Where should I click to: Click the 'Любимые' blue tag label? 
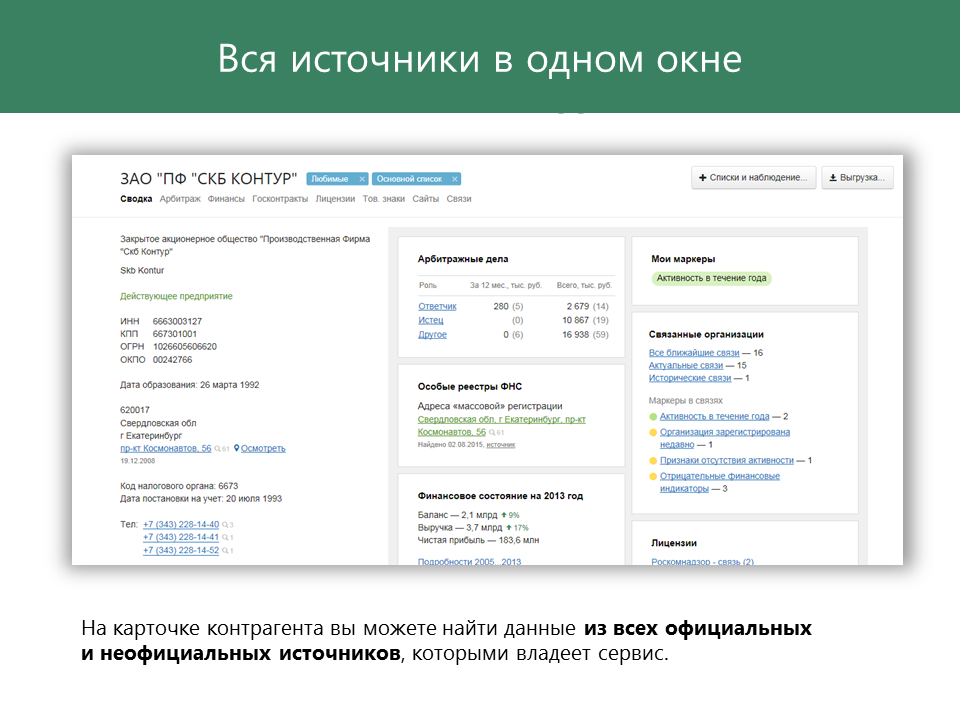point(329,179)
